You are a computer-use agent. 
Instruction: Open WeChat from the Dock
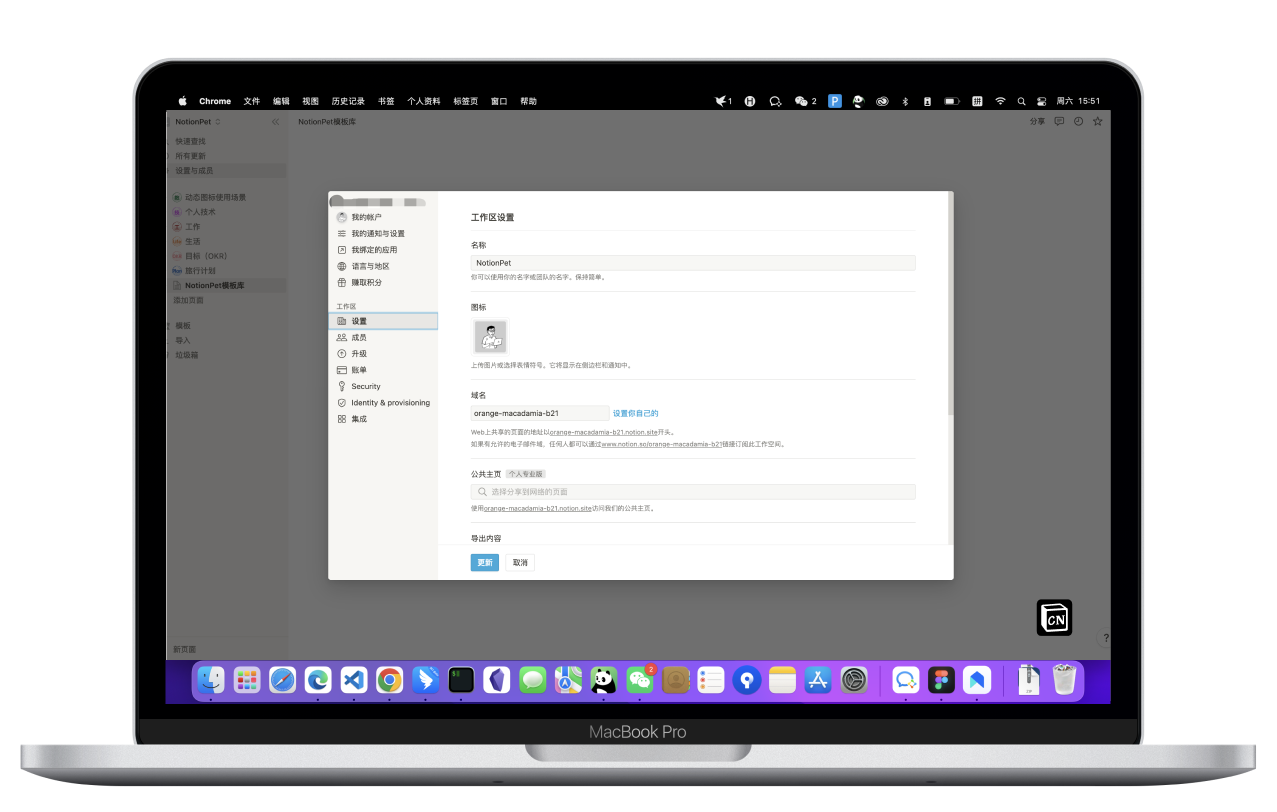click(x=640, y=681)
